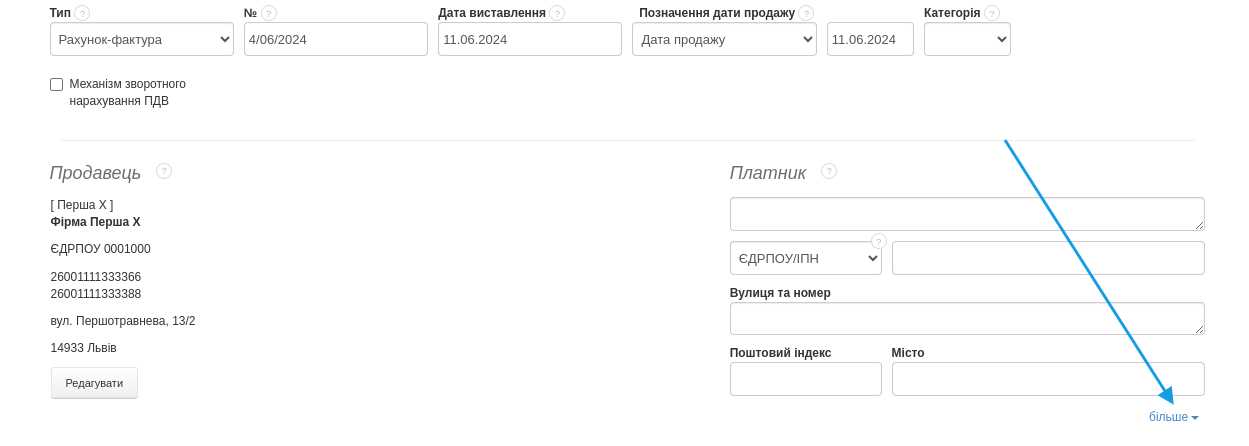Click help icon next to Платник heading
Viewport: 1249px width, 446px height.
(x=829, y=171)
